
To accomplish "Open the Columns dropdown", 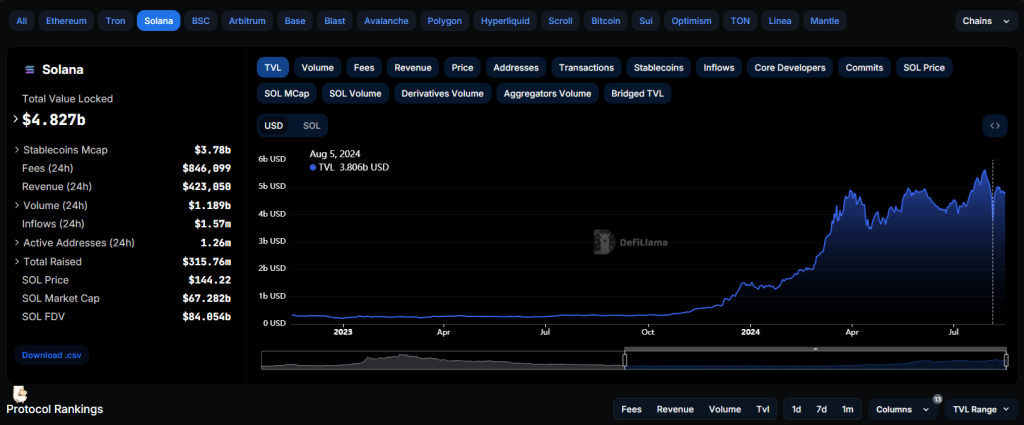I will pos(903,409).
